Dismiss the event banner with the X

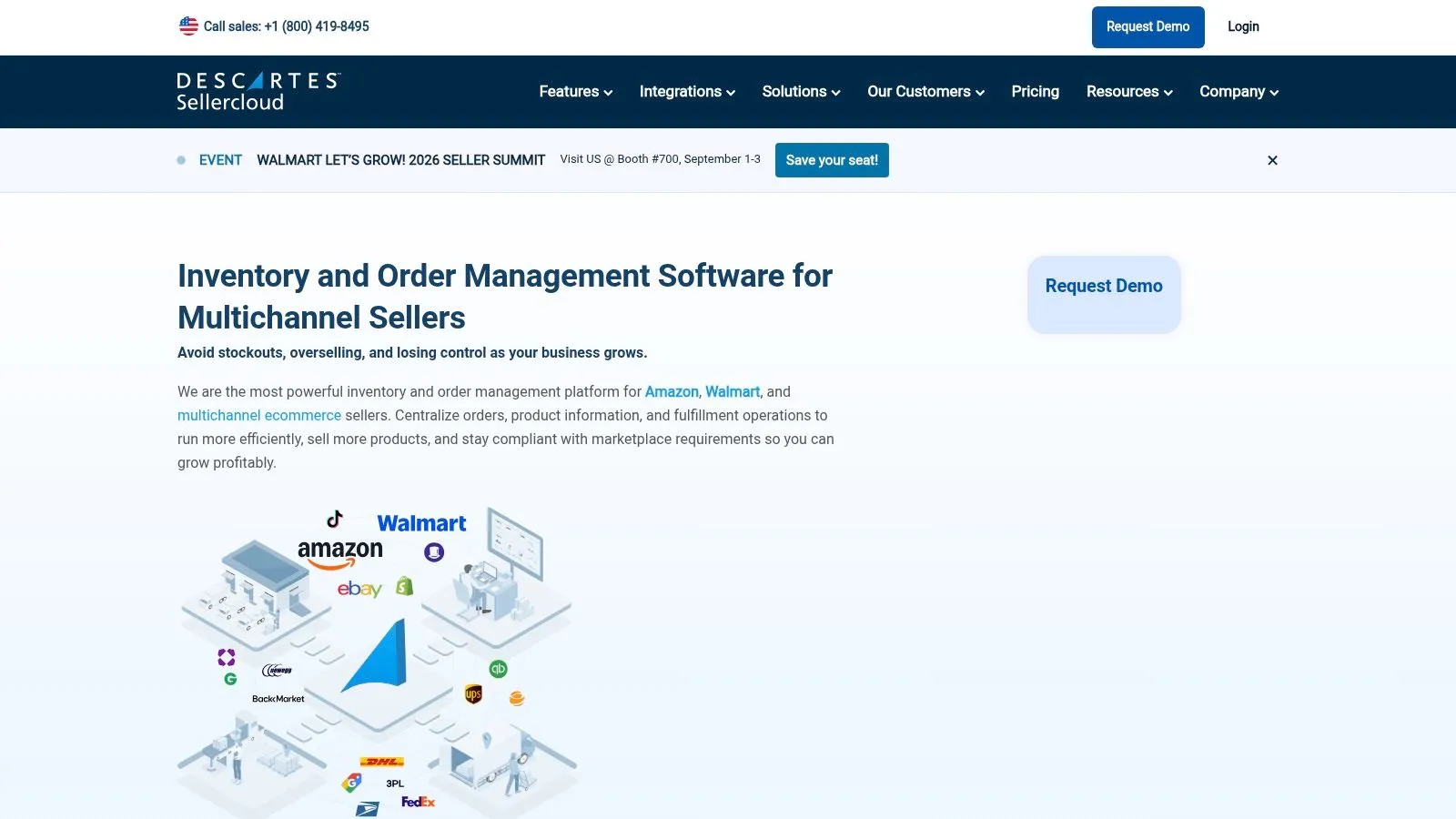1272,160
